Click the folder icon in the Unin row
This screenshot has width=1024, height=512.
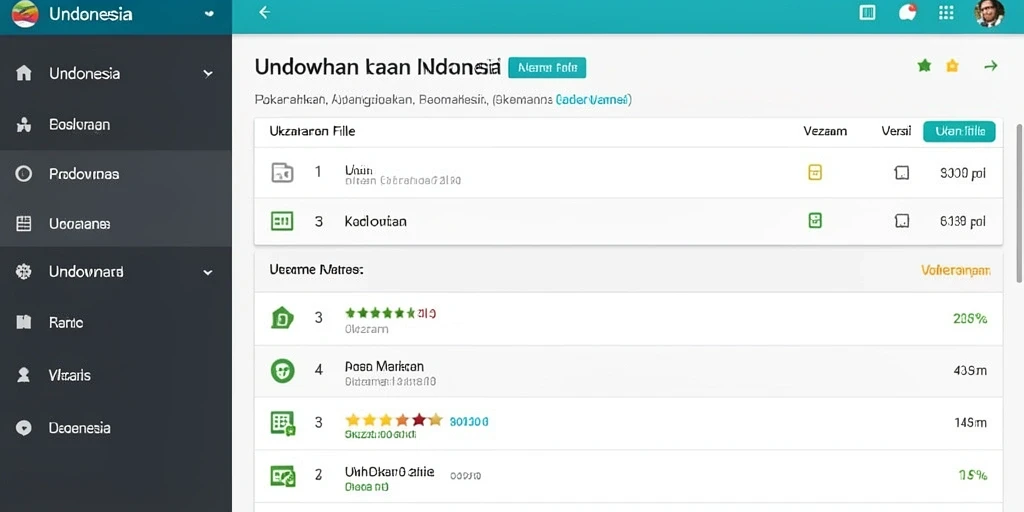[282, 172]
